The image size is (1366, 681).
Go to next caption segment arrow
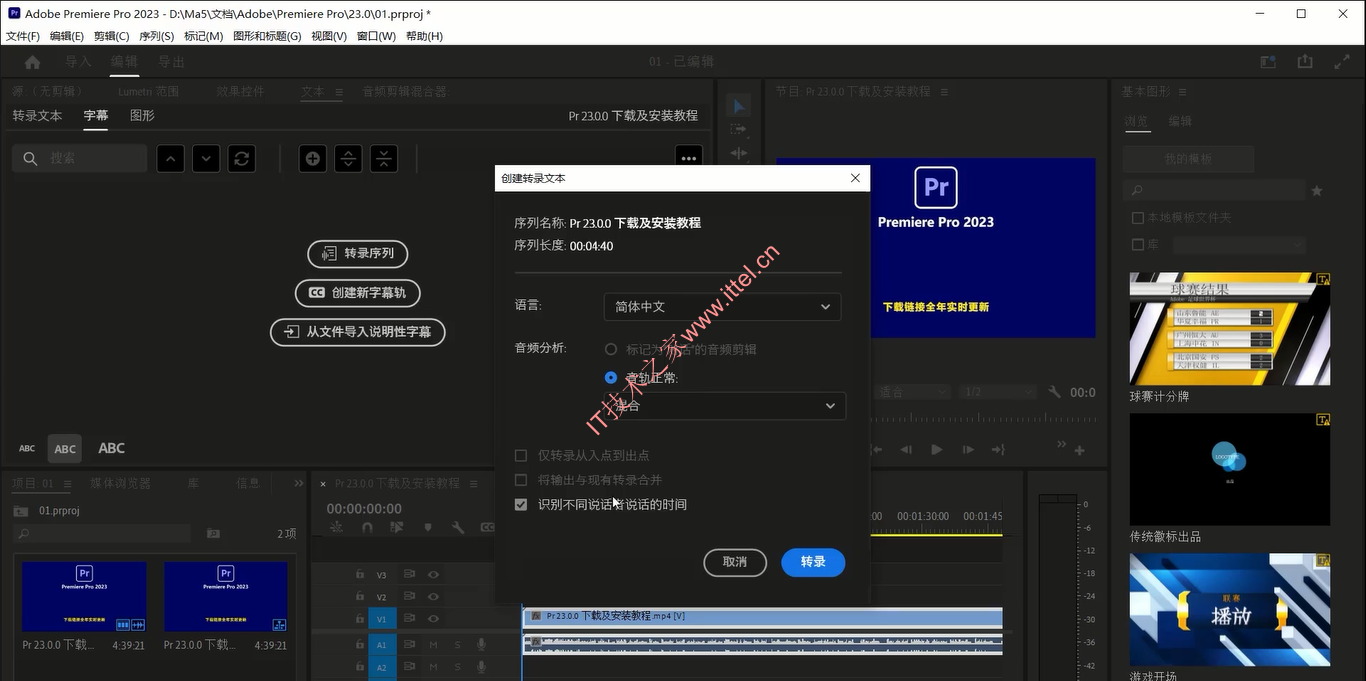(206, 158)
